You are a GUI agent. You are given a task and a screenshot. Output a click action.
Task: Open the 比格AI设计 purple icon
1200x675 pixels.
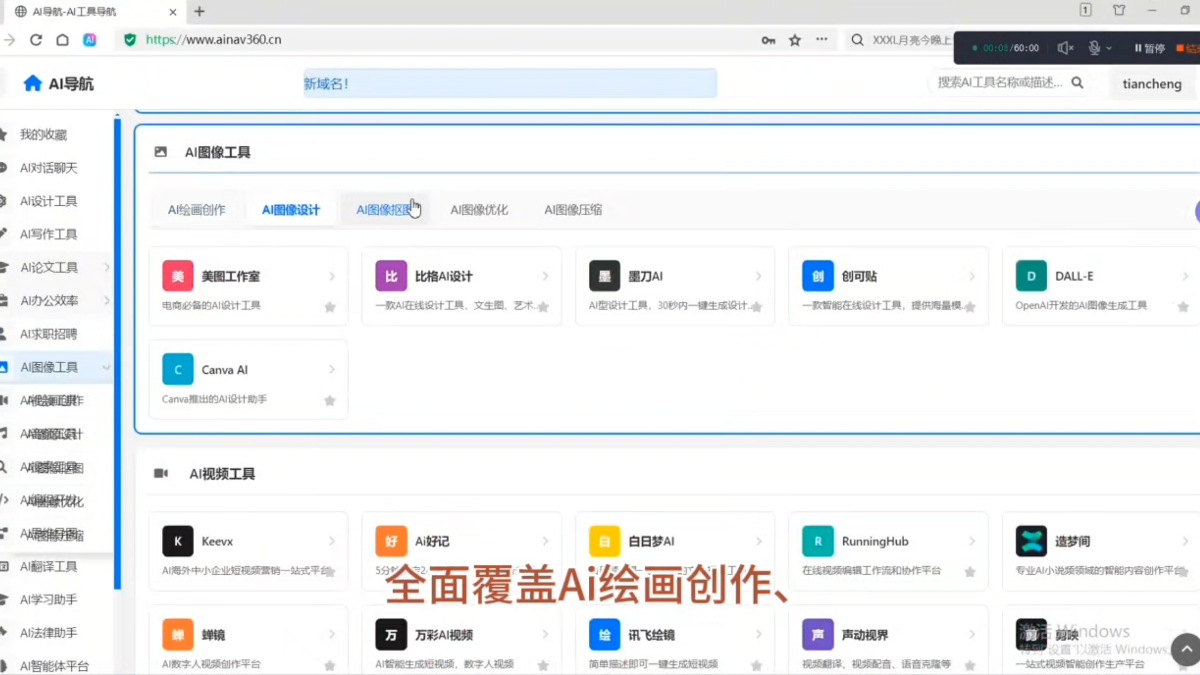[x=391, y=276]
